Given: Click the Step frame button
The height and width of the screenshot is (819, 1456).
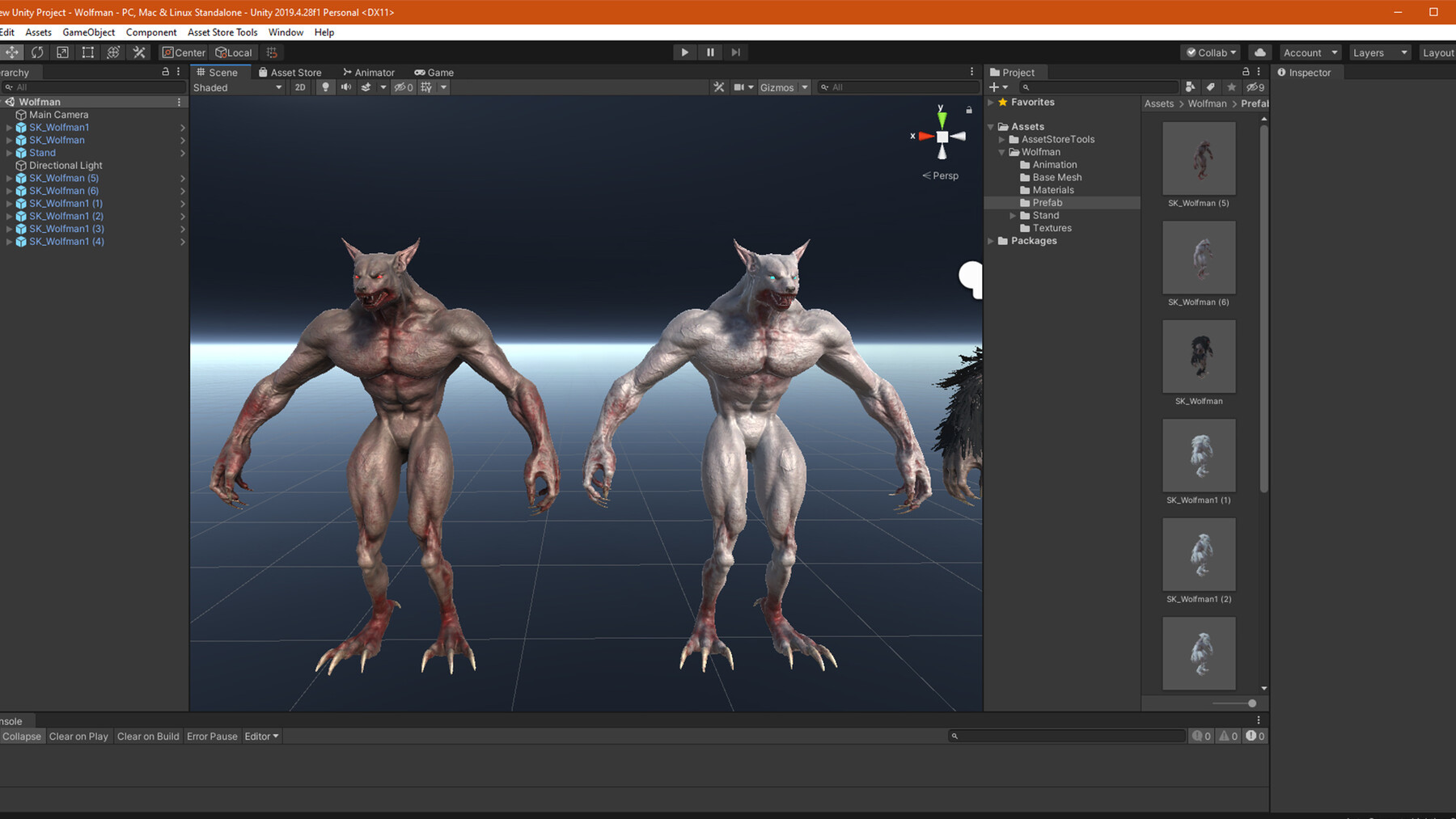Looking at the screenshot, I should point(735,53).
